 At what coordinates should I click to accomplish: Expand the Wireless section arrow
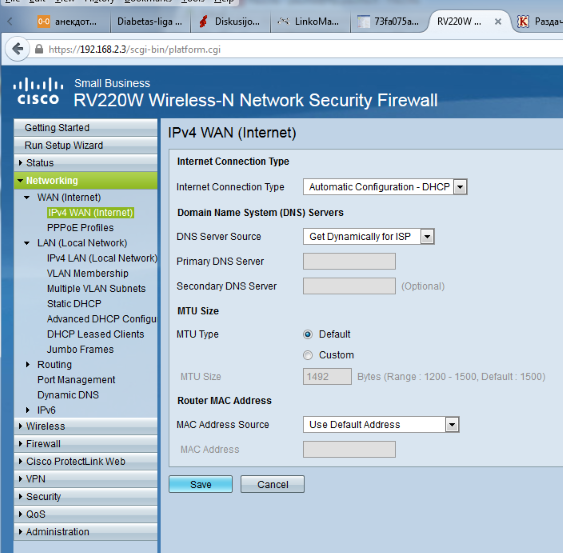[20, 426]
